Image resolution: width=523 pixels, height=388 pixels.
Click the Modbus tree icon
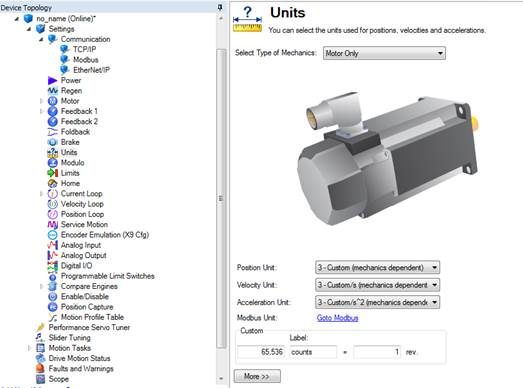coord(64,60)
